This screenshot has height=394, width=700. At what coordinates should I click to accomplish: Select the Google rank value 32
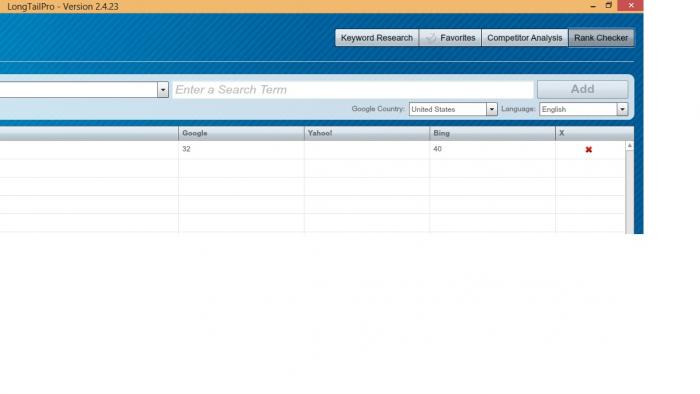pos(186,149)
